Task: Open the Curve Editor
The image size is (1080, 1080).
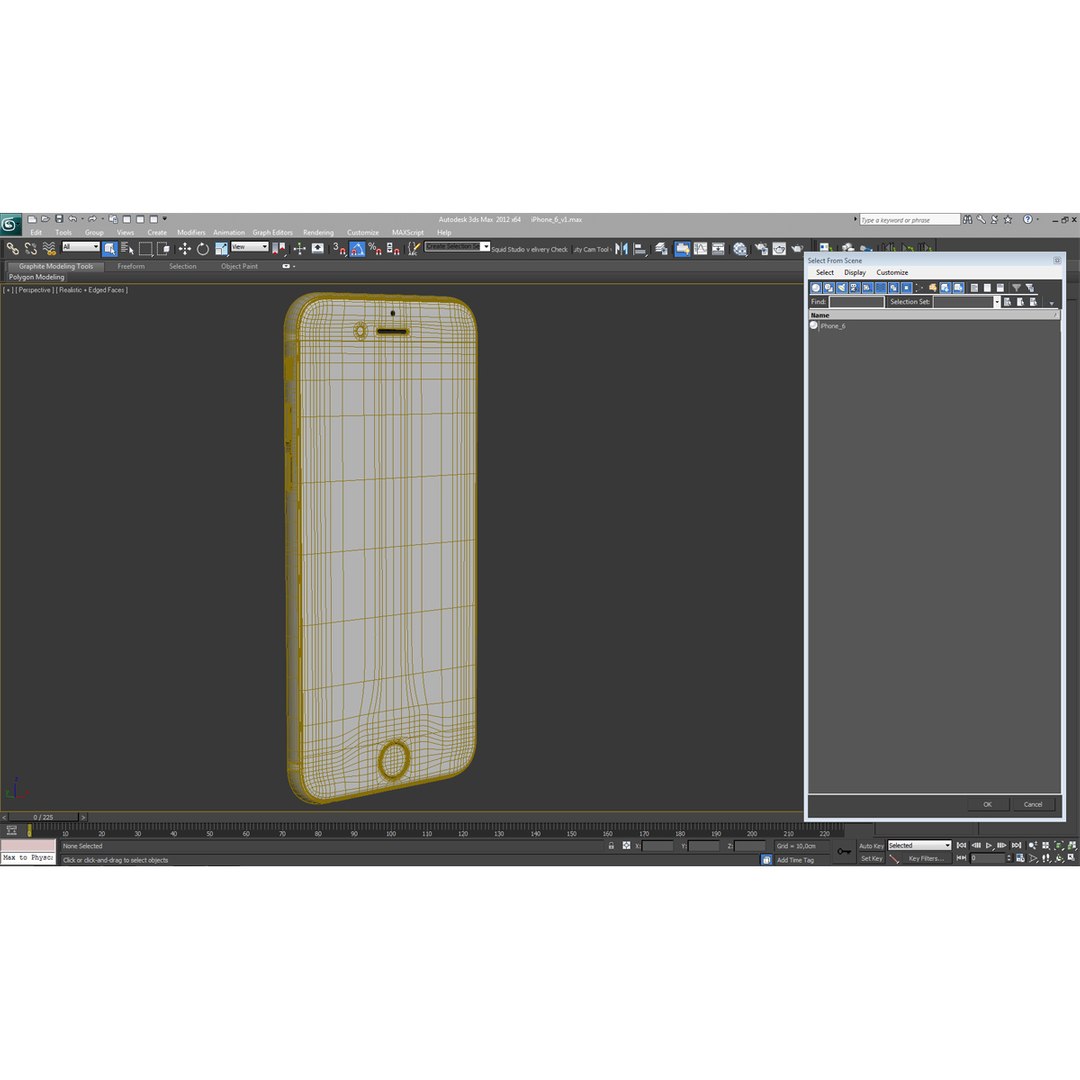Action: [x=700, y=249]
